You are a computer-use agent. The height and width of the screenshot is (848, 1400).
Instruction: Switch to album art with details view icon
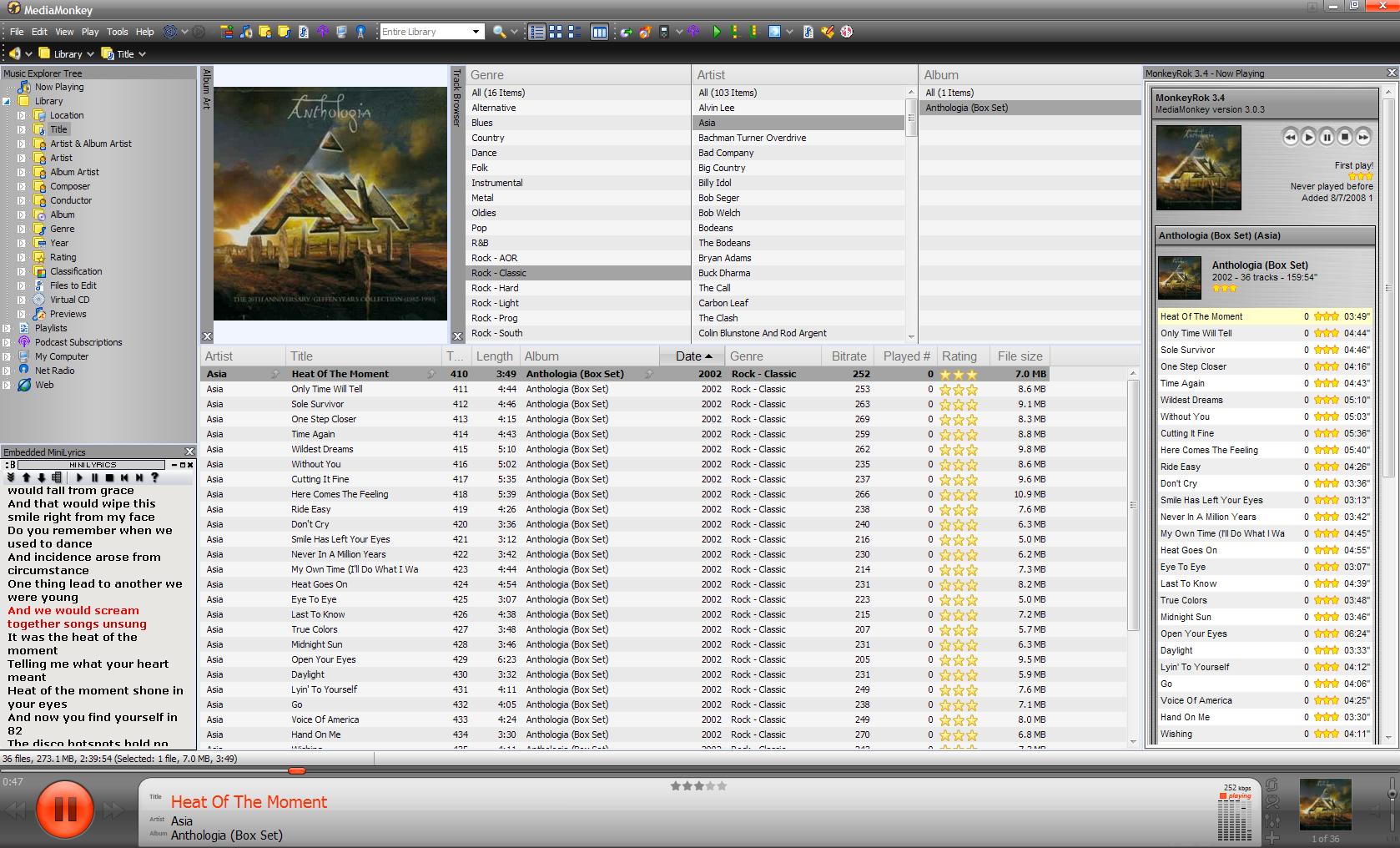point(574,32)
